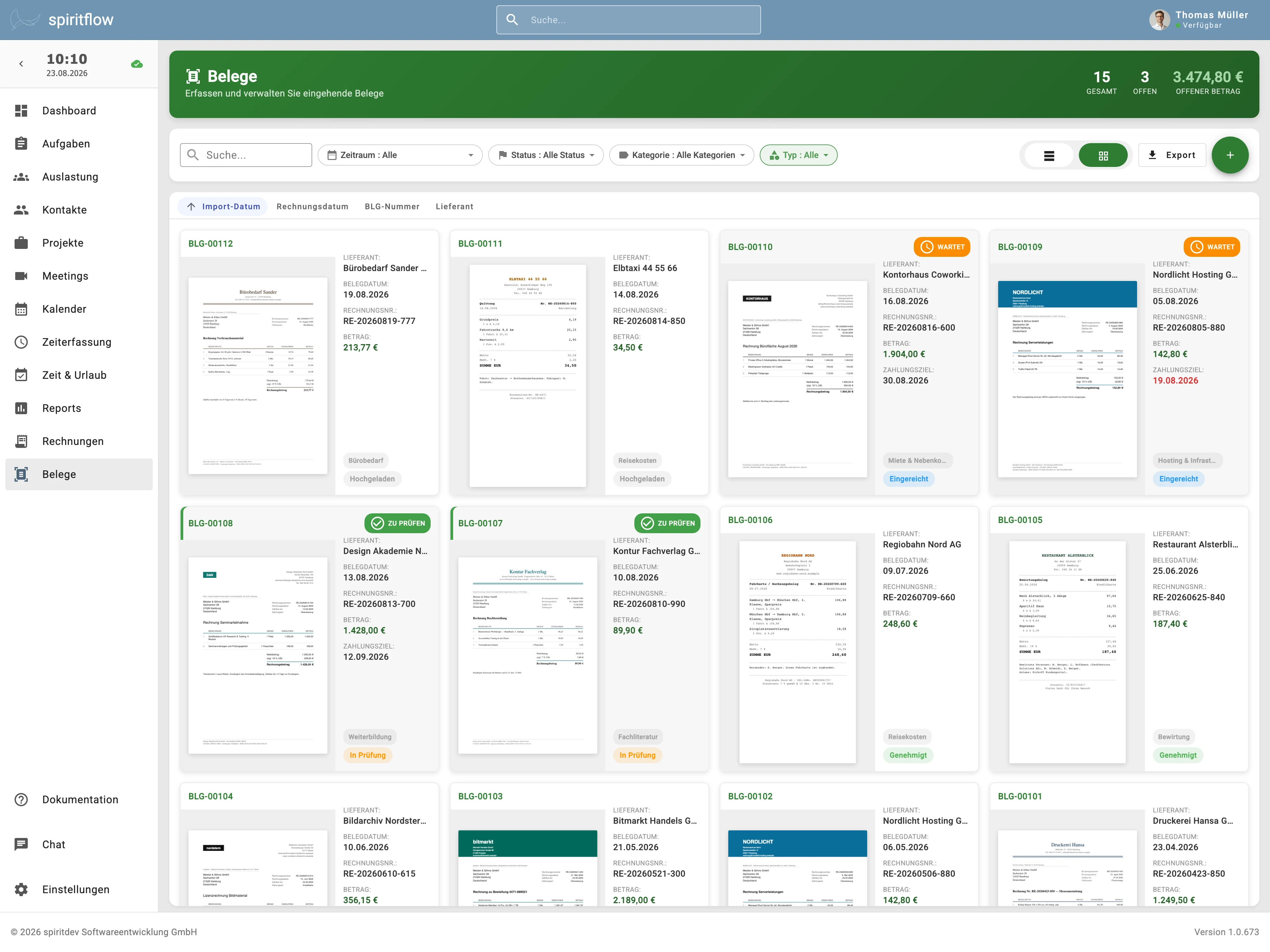Focus the top global search field

(x=629, y=20)
